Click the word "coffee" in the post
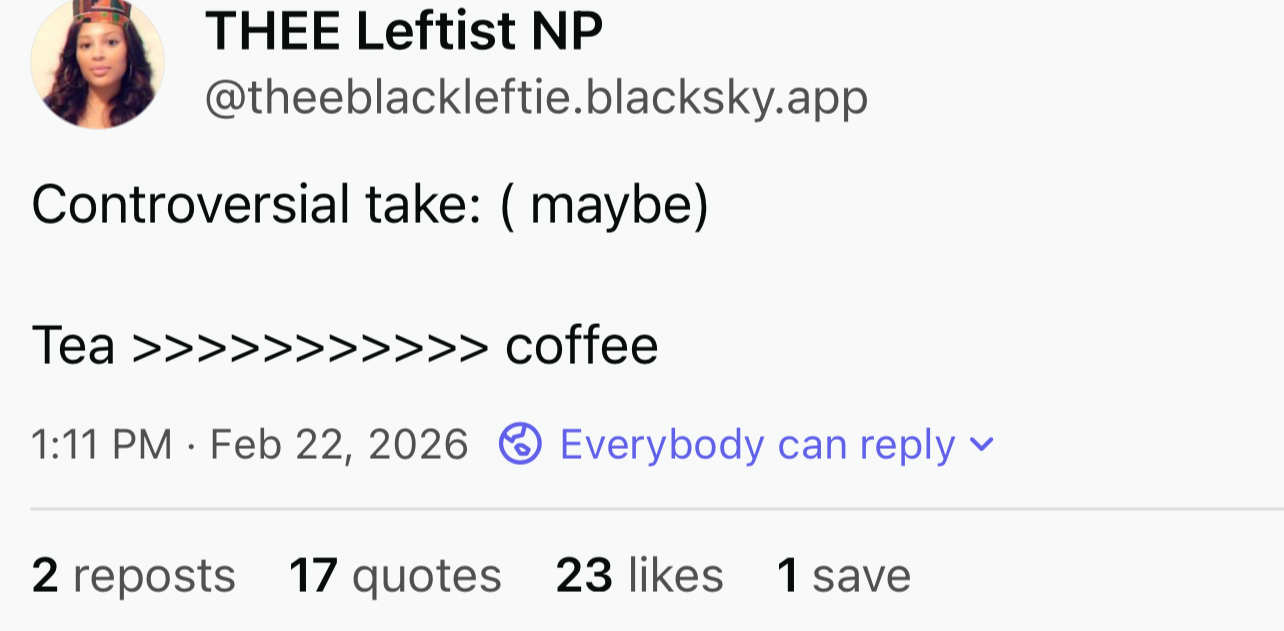The image size is (1284, 631). [581, 347]
